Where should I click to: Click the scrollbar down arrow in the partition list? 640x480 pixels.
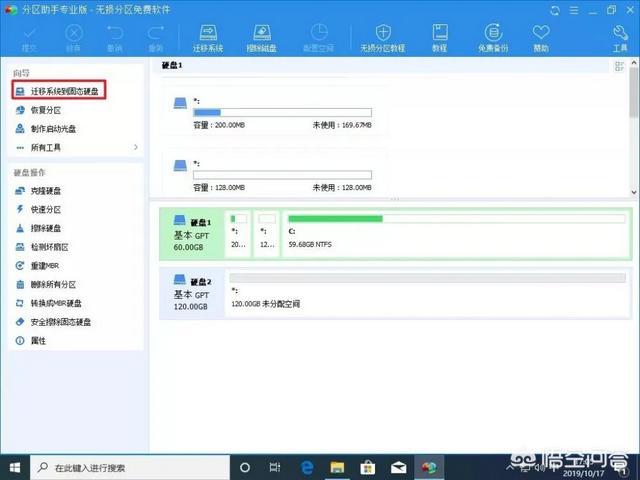[634, 192]
